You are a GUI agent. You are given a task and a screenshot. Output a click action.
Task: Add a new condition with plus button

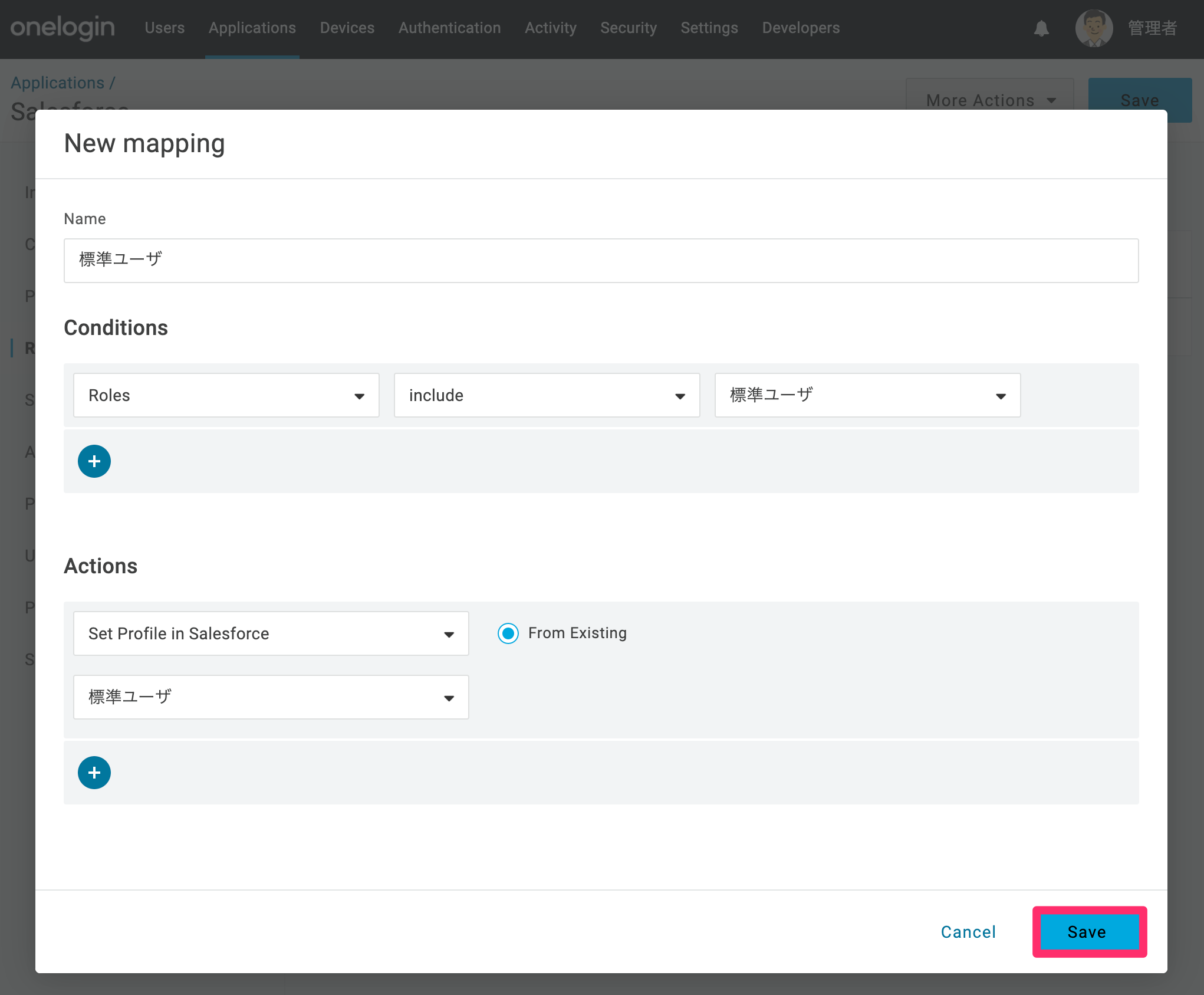coord(94,461)
